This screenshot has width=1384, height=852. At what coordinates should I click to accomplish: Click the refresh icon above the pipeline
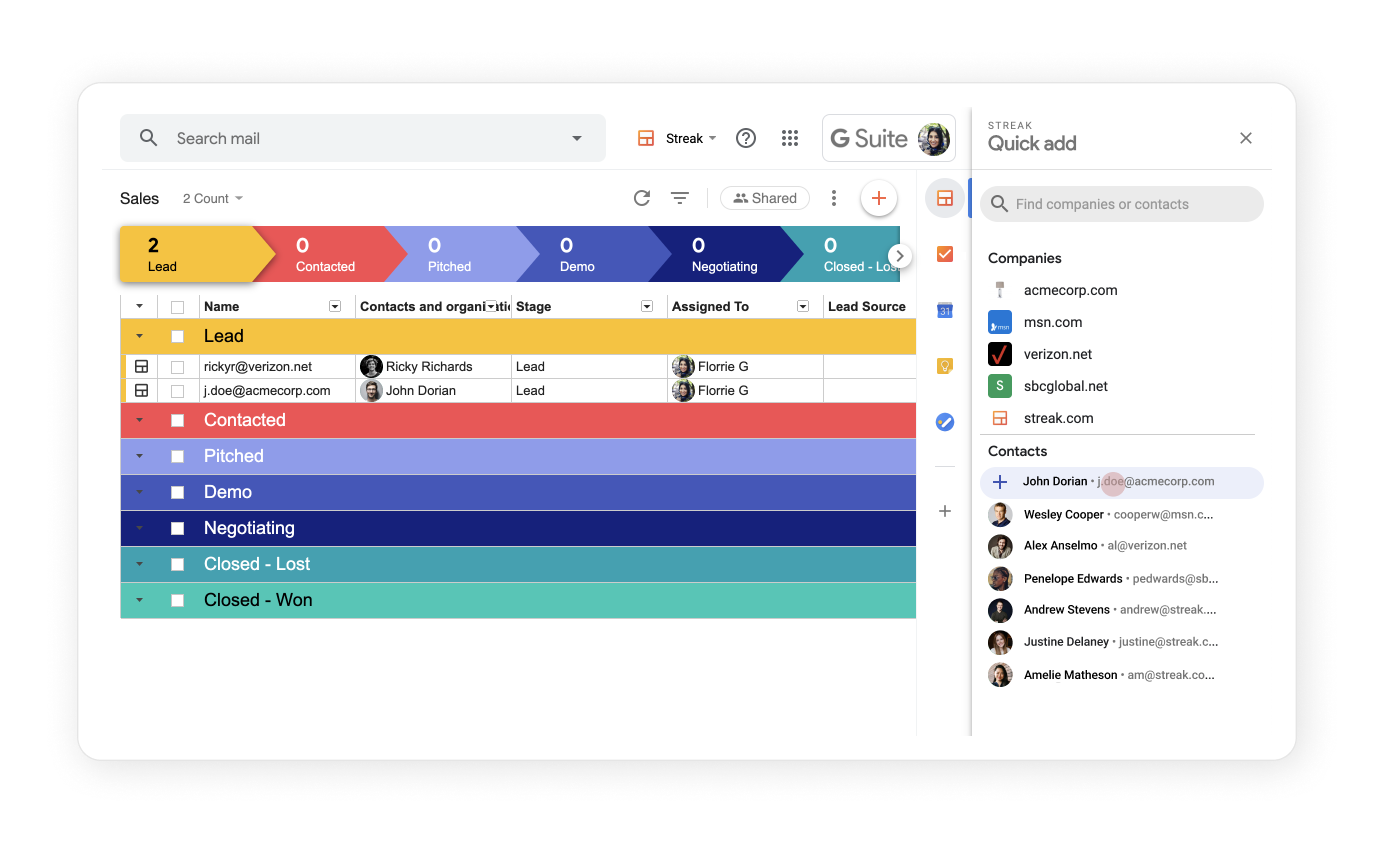[x=641, y=198]
